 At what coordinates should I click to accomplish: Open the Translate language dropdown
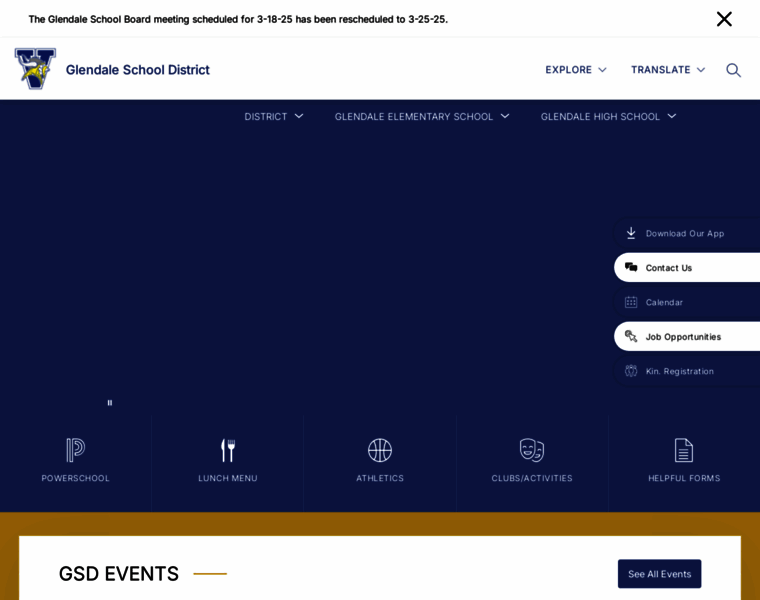click(x=668, y=70)
